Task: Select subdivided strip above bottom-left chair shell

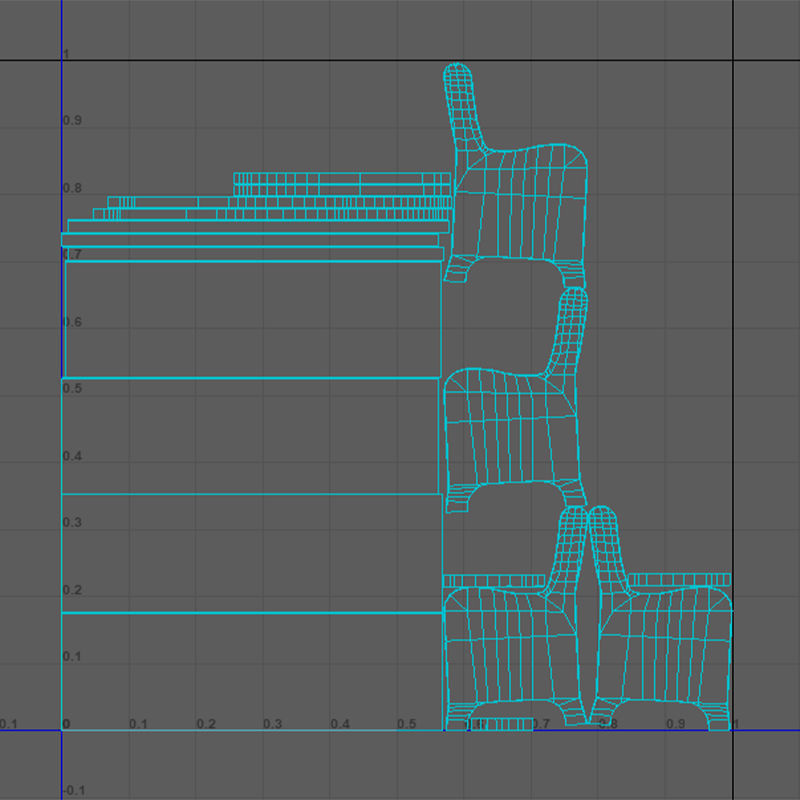Action: 494,581
